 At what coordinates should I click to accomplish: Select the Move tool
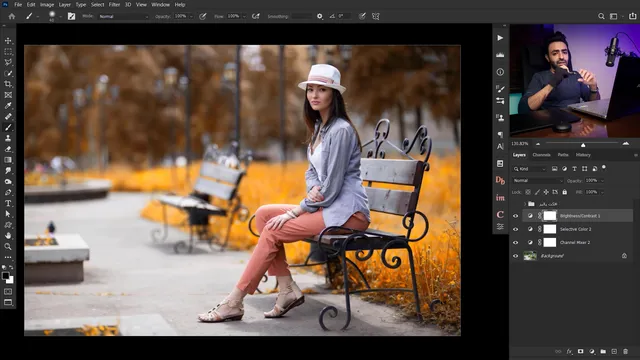(x=8, y=41)
